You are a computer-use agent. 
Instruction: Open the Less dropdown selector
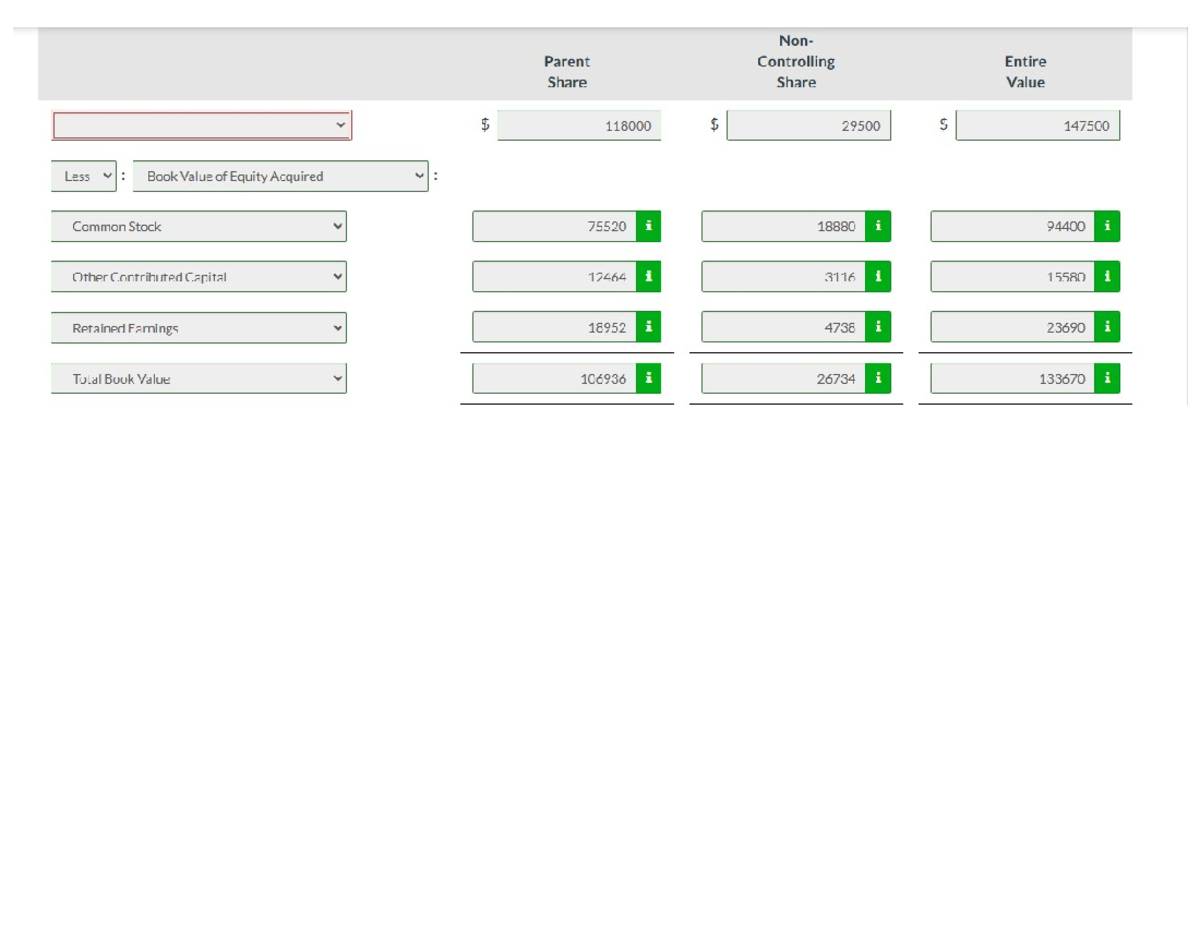click(x=83, y=176)
